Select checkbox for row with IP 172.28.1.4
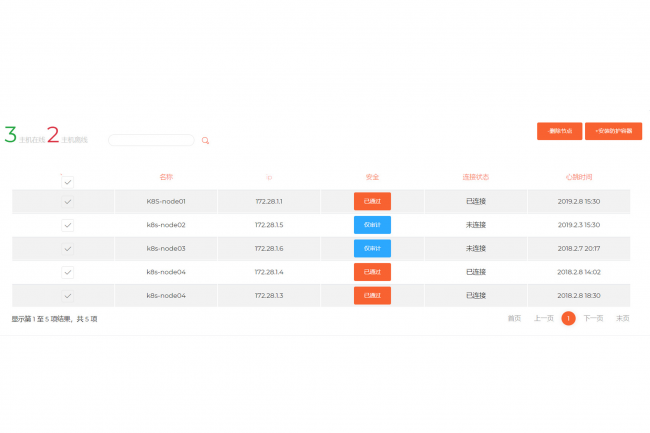The image size is (650, 433). [68, 272]
